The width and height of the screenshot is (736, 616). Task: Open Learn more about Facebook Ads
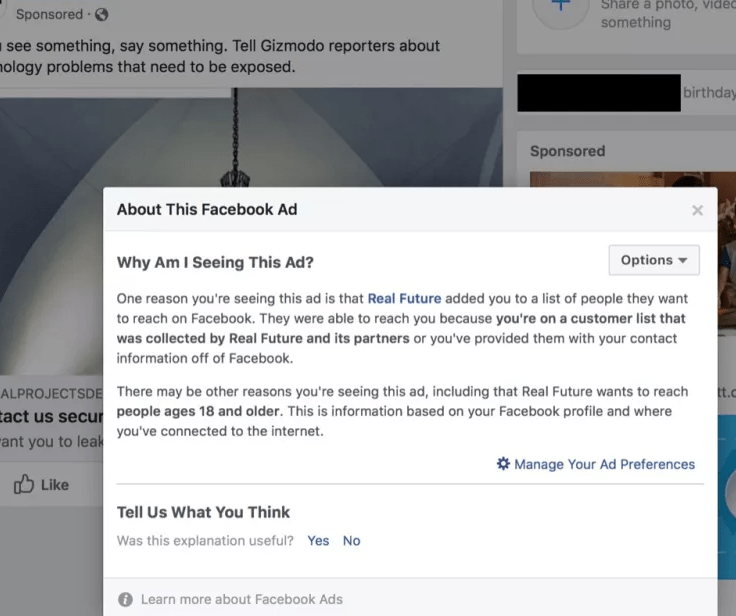(x=242, y=600)
